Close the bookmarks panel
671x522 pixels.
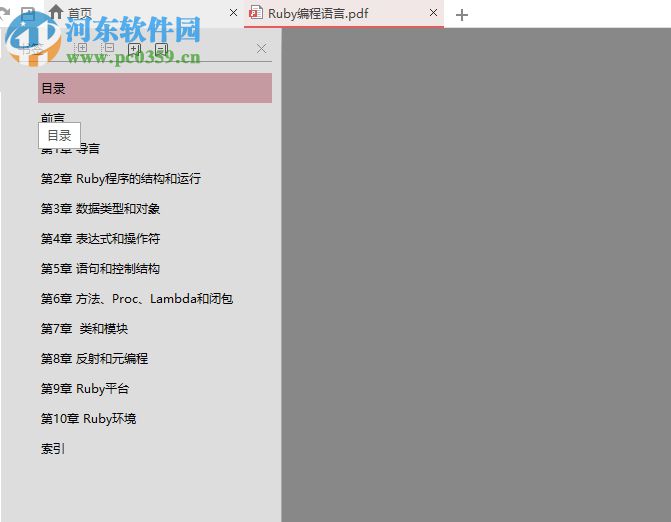[x=261, y=48]
